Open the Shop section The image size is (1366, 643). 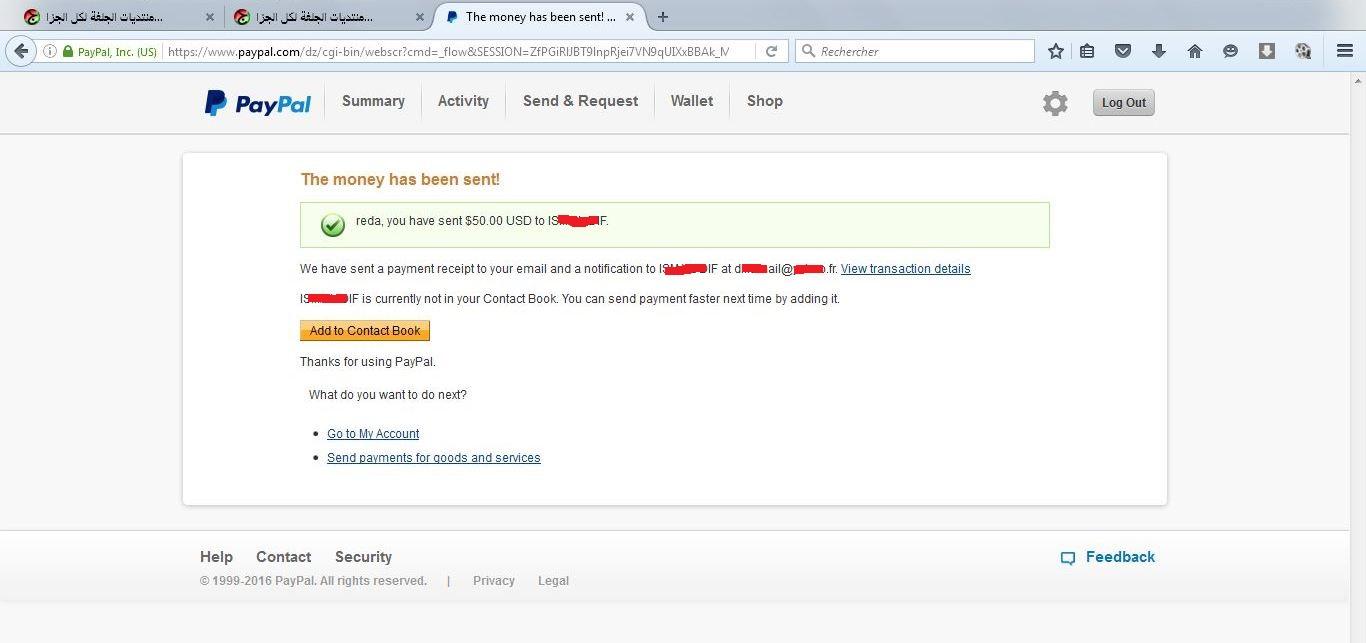[x=765, y=101]
